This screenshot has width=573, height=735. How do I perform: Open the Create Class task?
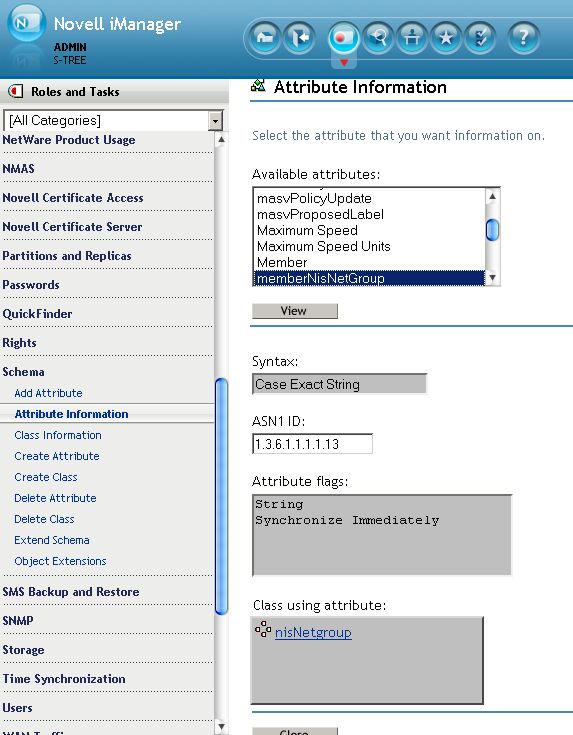45,477
